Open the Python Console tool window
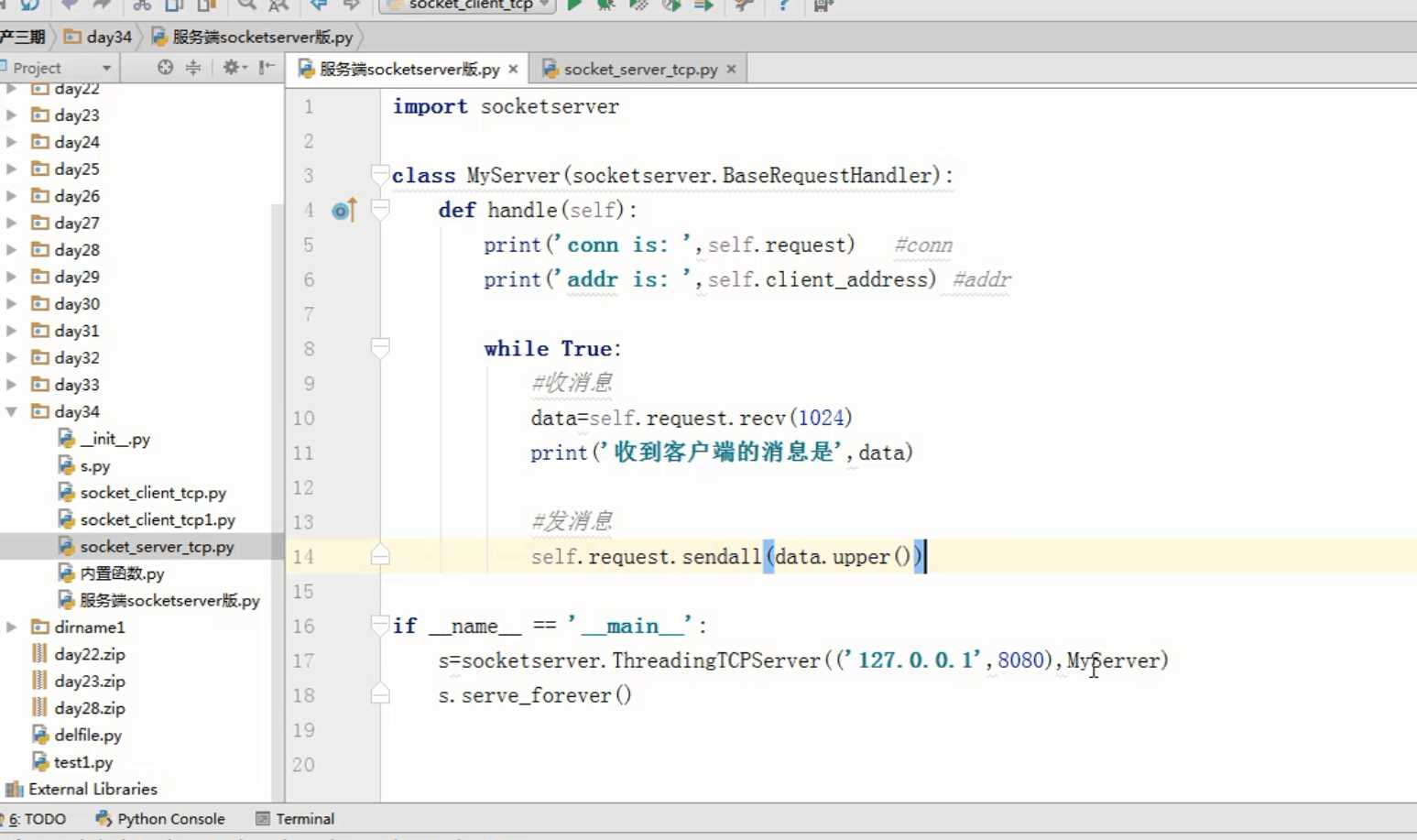The image size is (1417, 840). [x=160, y=818]
